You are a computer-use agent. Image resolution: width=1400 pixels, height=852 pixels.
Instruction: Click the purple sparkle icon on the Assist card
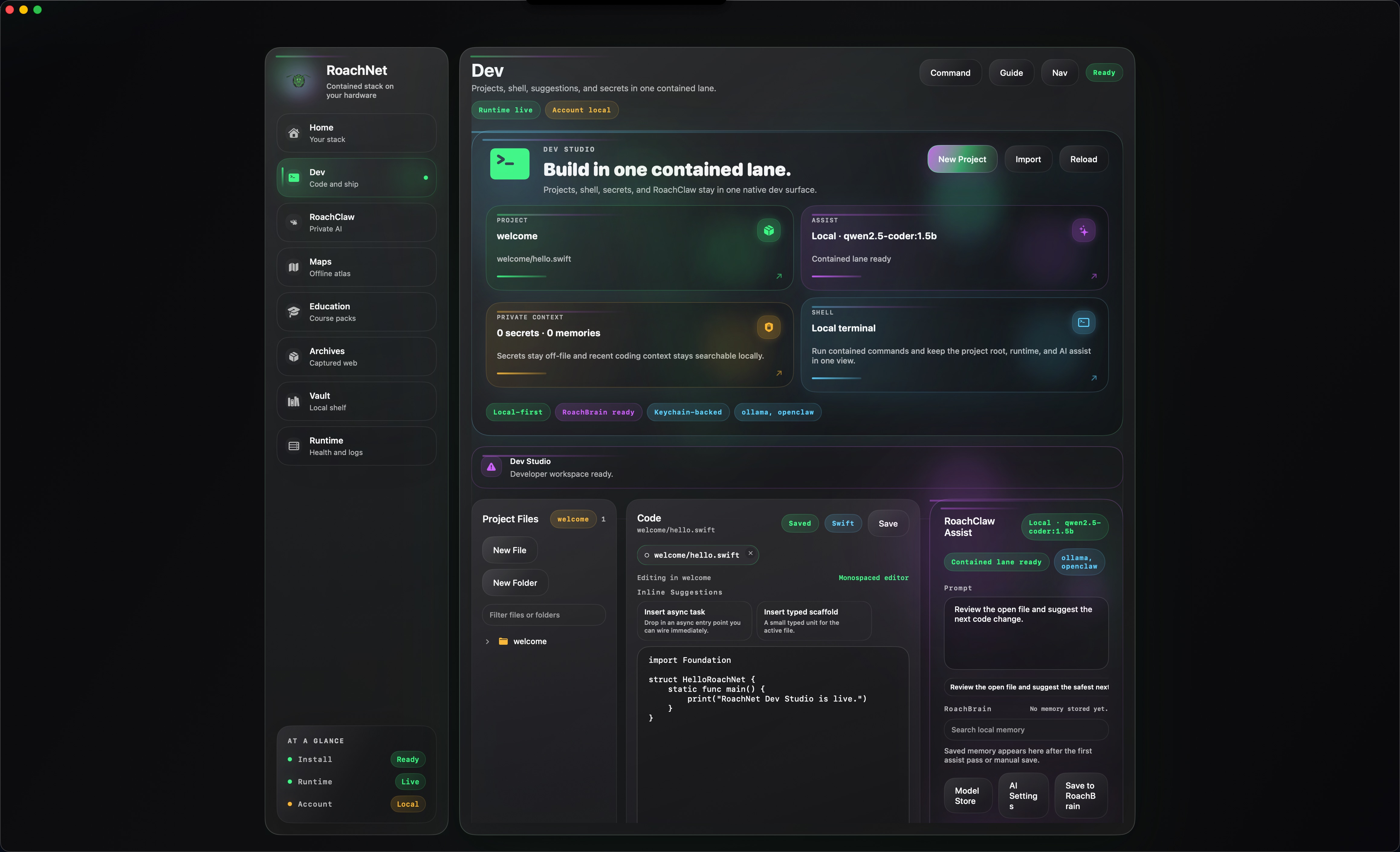[1084, 231]
